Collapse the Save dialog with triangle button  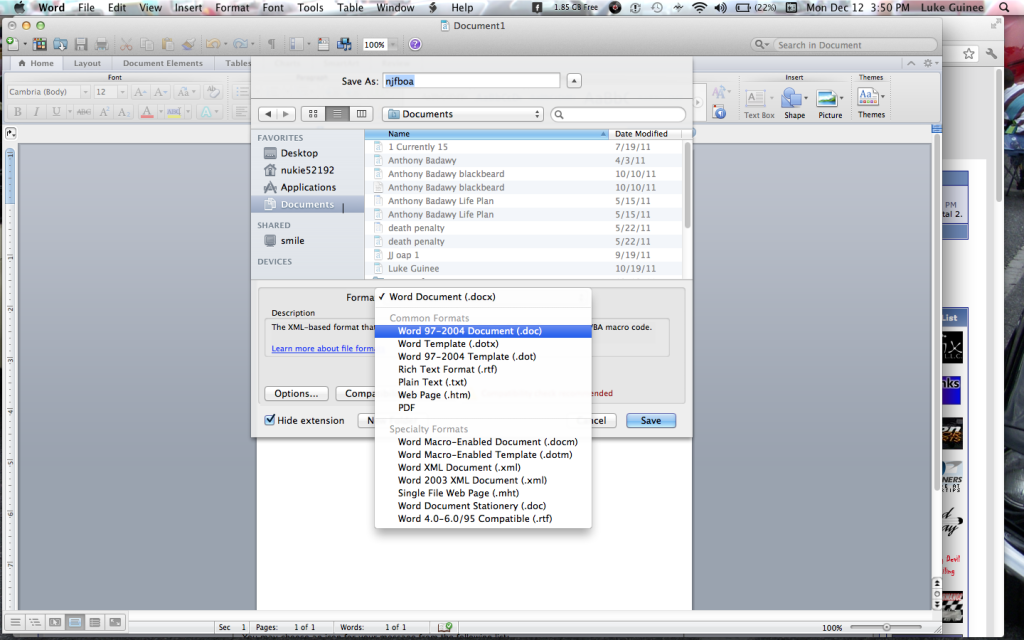(574, 81)
